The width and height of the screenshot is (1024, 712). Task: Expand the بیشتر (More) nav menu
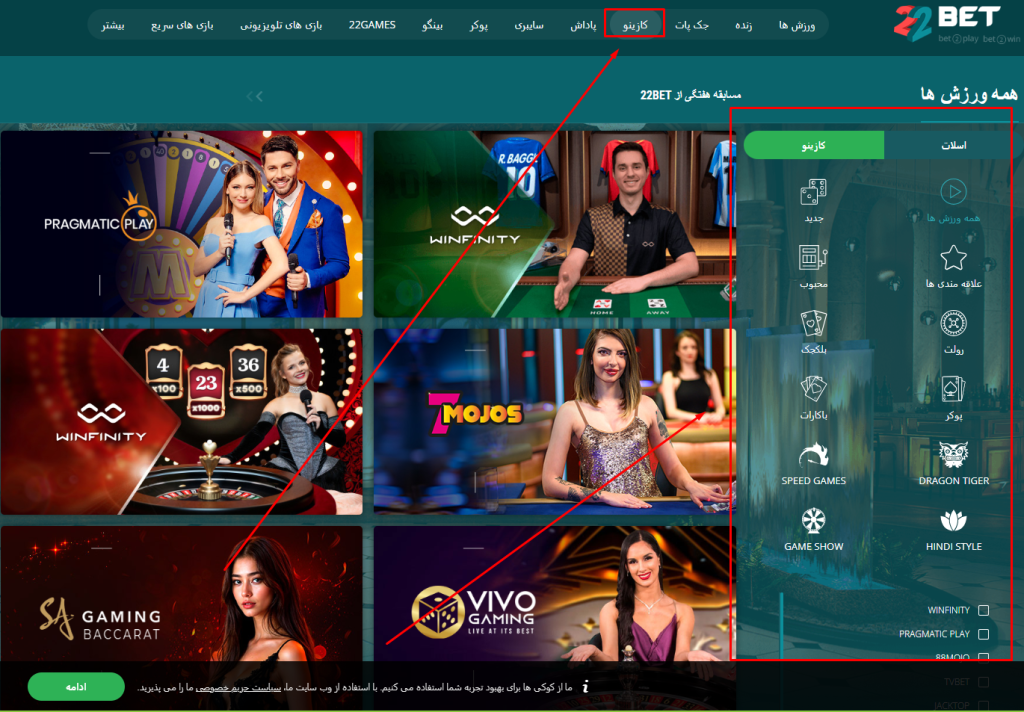112,25
